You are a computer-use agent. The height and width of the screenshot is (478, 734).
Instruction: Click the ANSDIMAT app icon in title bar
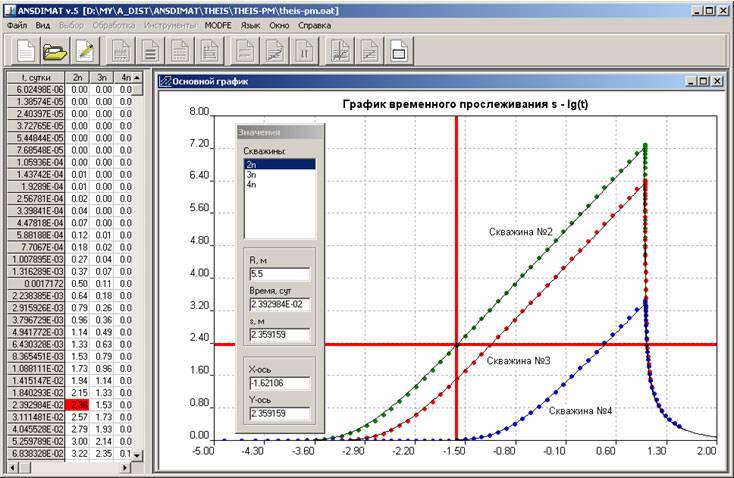tap(9, 8)
